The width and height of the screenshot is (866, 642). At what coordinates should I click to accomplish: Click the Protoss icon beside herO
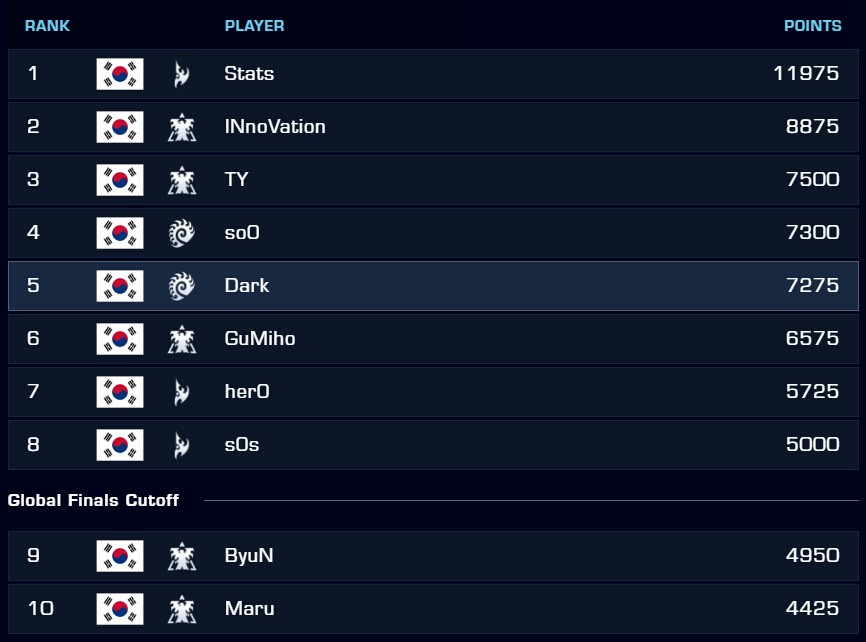[x=182, y=392]
